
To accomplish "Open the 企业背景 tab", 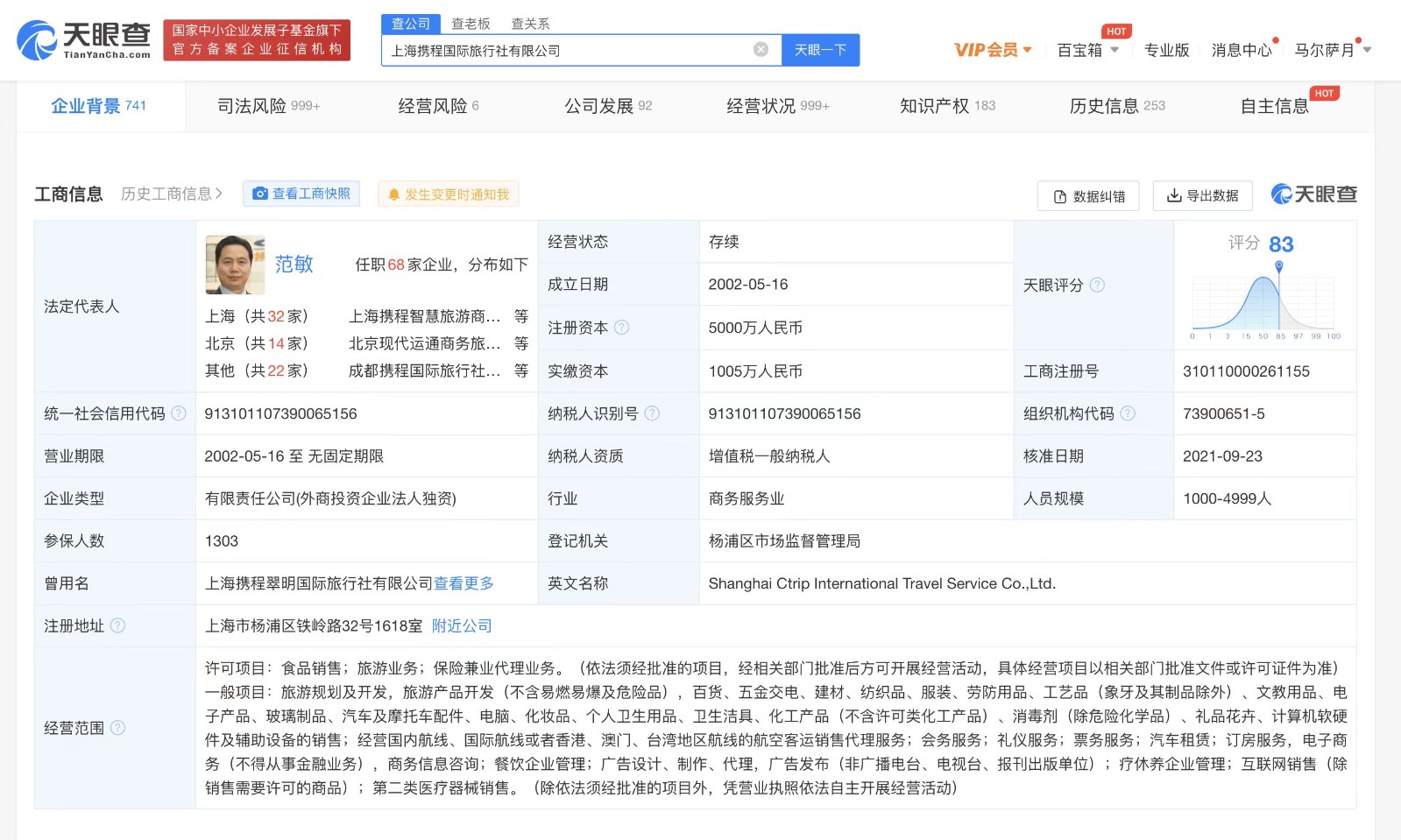I will (x=99, y=106).
